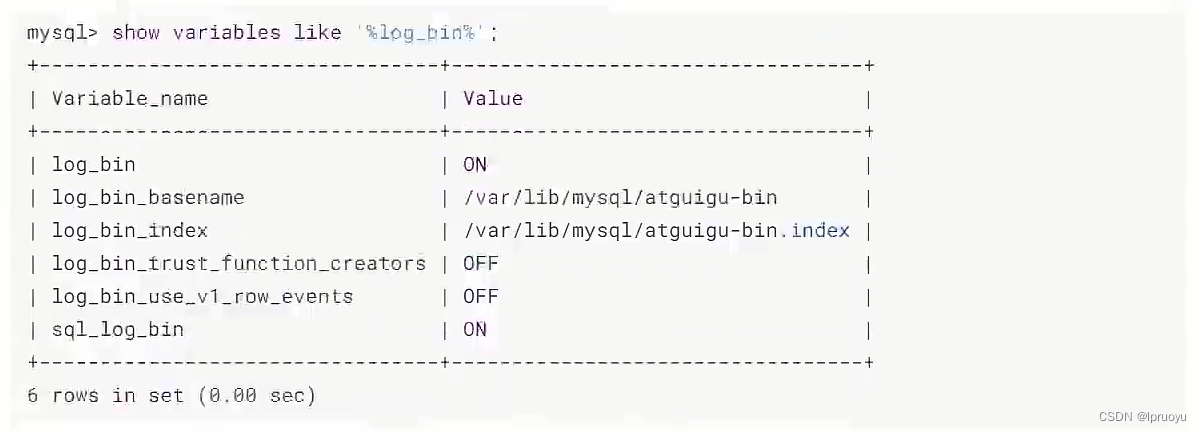Viewport: 1202px width, 433px height.
Task: Click OFF value for log_bin_use_v1_row_events
Action: [x=481, y=296]
